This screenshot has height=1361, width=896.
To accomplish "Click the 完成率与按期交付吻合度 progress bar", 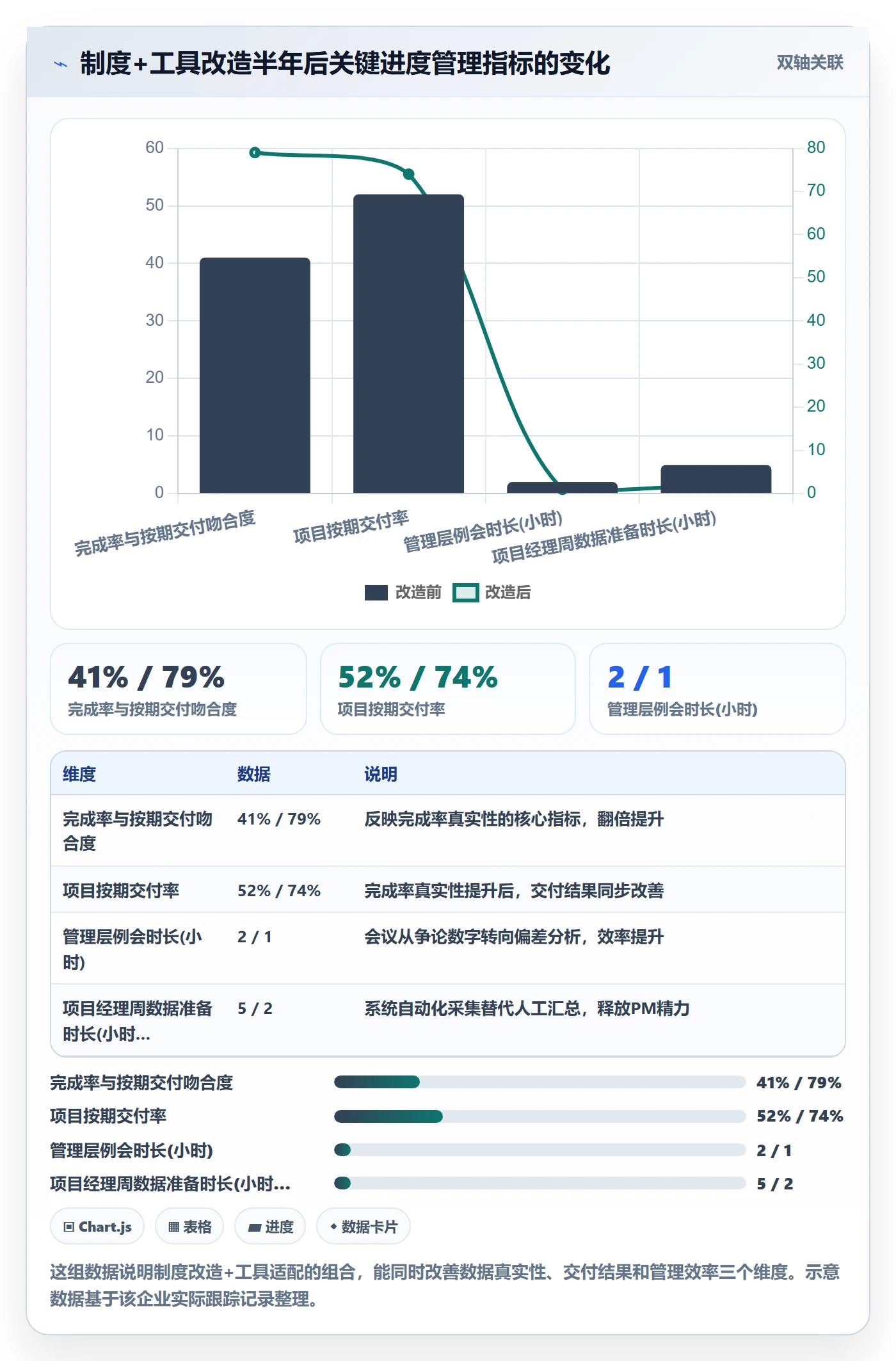I will 540,1082.
